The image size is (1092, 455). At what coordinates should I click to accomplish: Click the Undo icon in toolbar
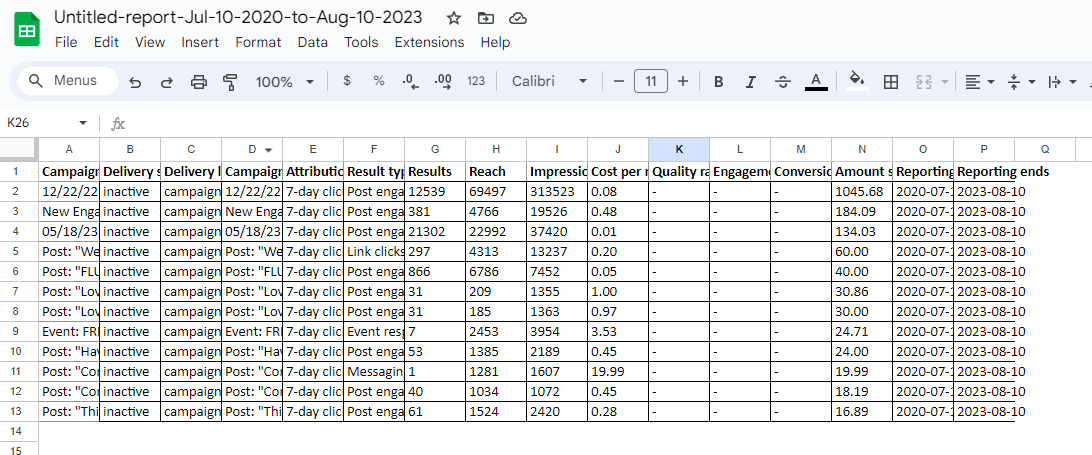[135, 81]
